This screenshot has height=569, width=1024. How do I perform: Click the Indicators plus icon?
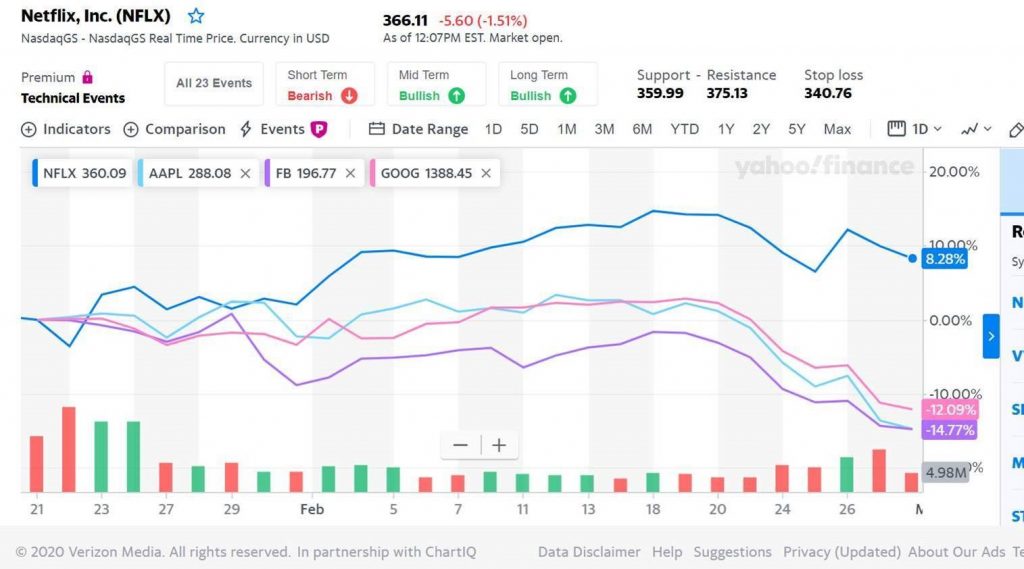(x=29, y=129)
